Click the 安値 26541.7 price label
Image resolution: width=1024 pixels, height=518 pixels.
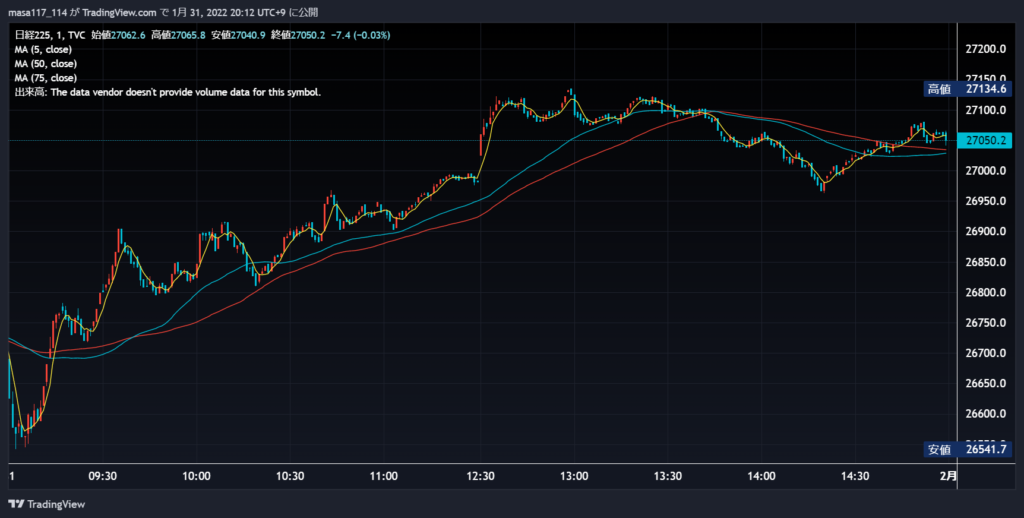[x=968, y=449]
